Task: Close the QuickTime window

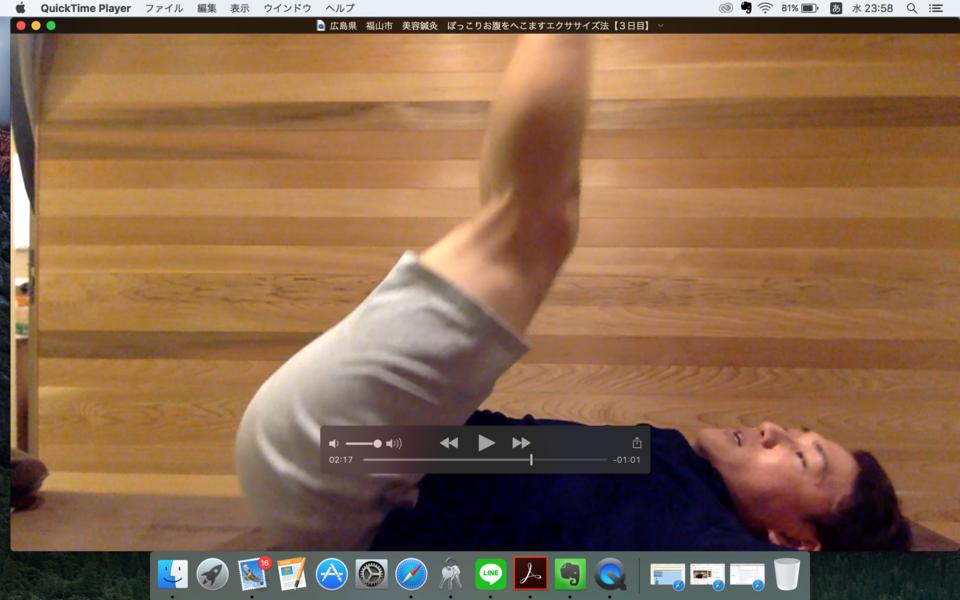Action: coord(21,26)
